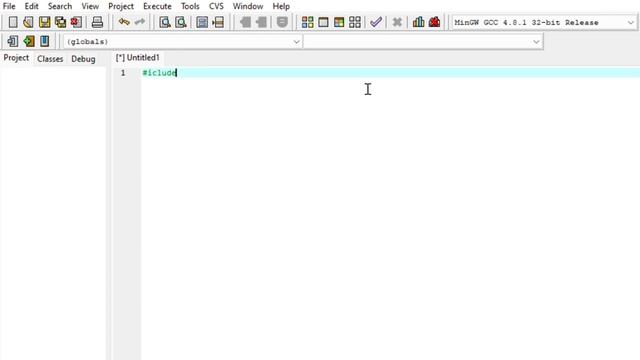Image resolution: width=640 pixels, height=360 pixels.
Task: Save the current file via floppy icon
Action: click(x=44, y=22)
